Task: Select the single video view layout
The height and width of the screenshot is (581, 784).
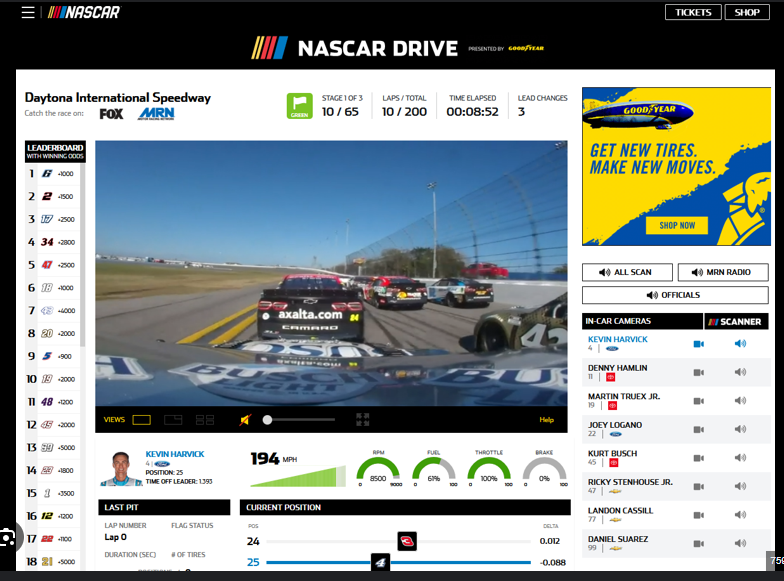Action: tap(142, 420)
